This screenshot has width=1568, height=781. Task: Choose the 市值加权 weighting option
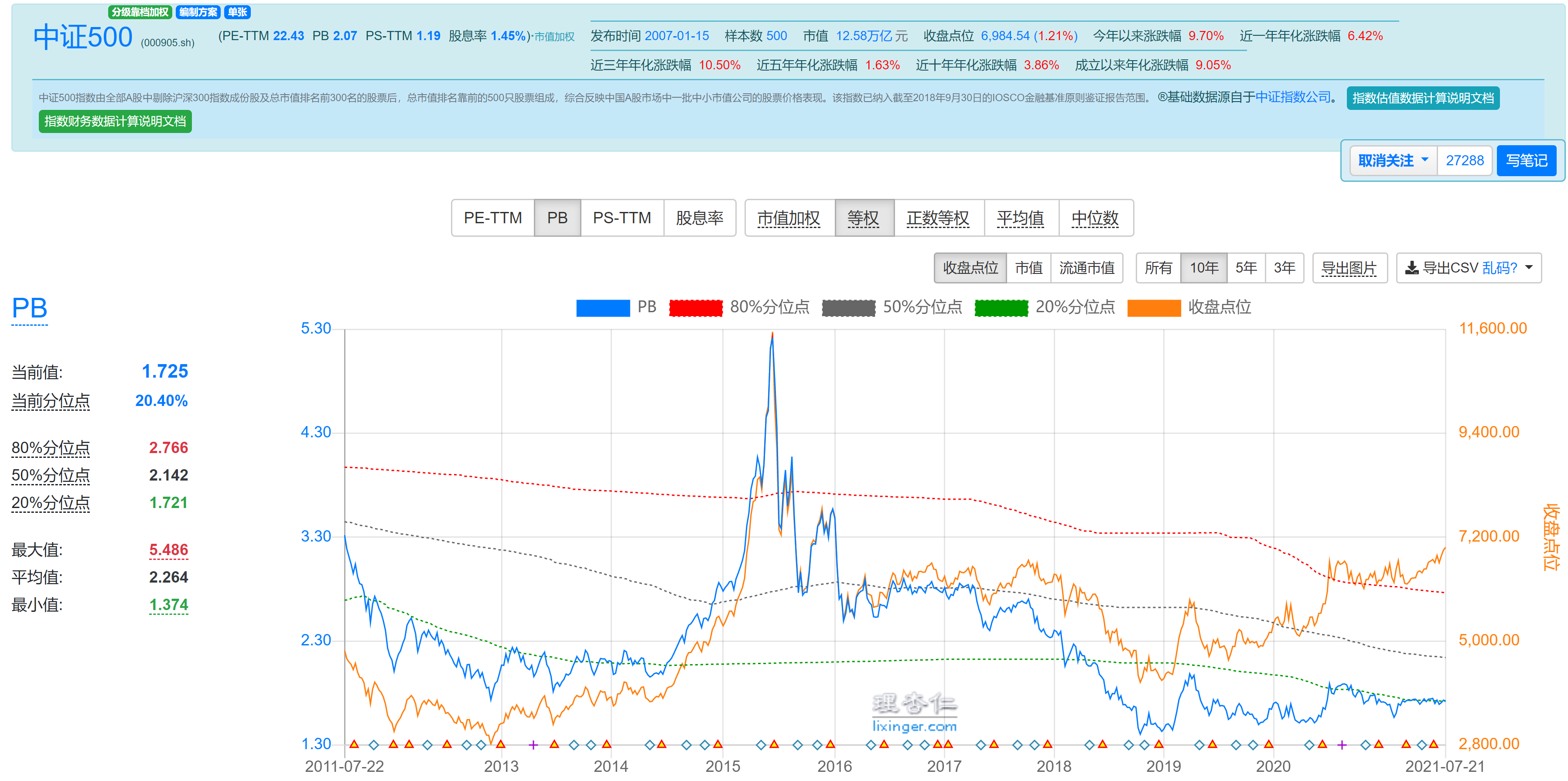point(789,218)
